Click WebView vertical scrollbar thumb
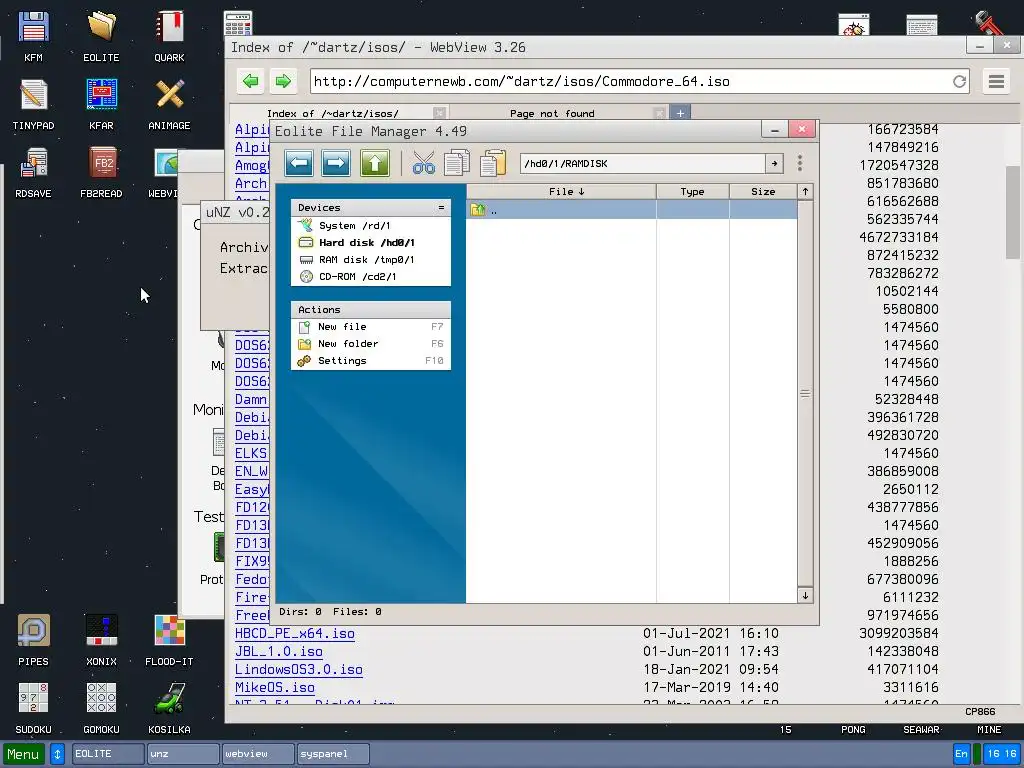Viewport: 1024px width, 768px height. tap(1013, 212)
